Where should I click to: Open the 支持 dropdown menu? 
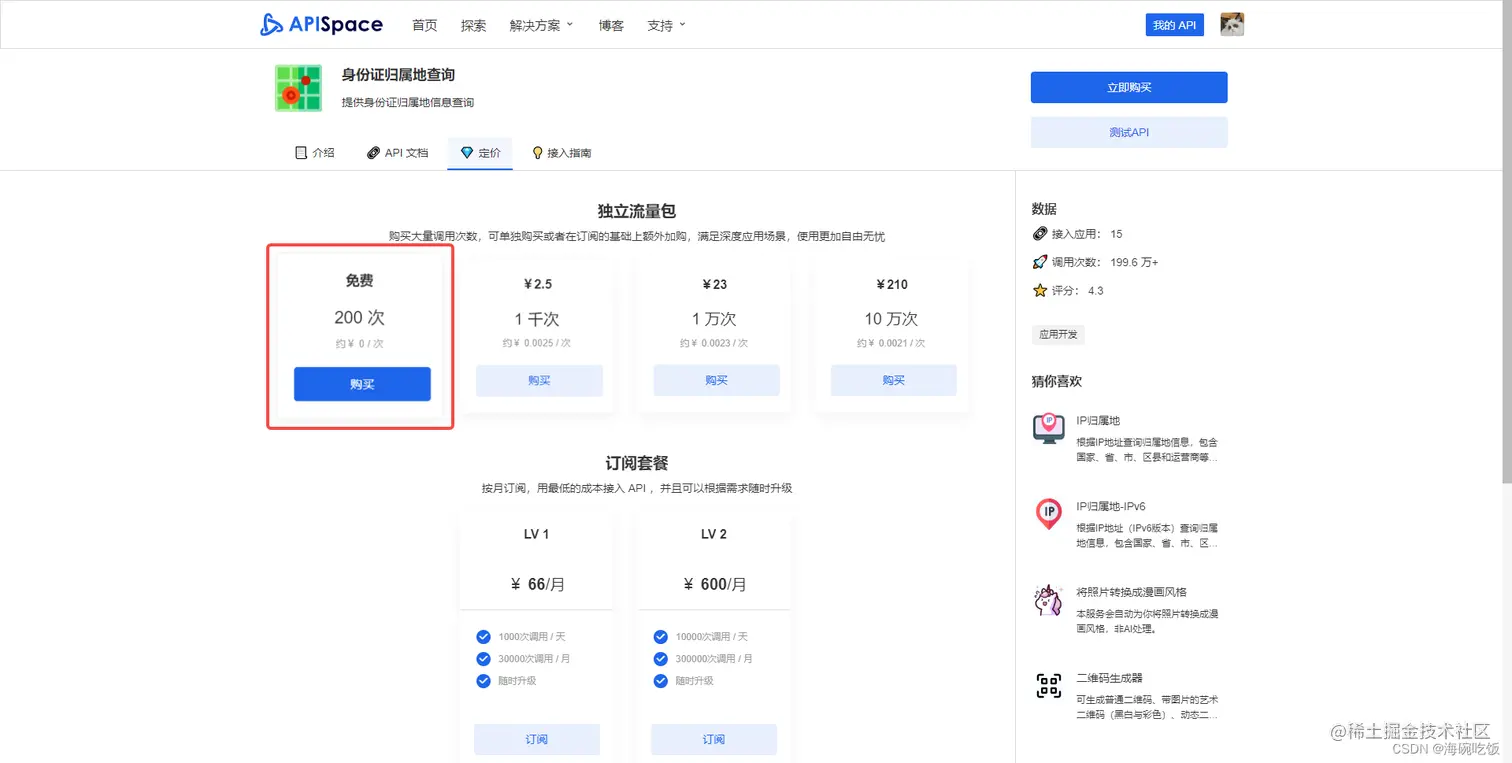tap(664, 25)
